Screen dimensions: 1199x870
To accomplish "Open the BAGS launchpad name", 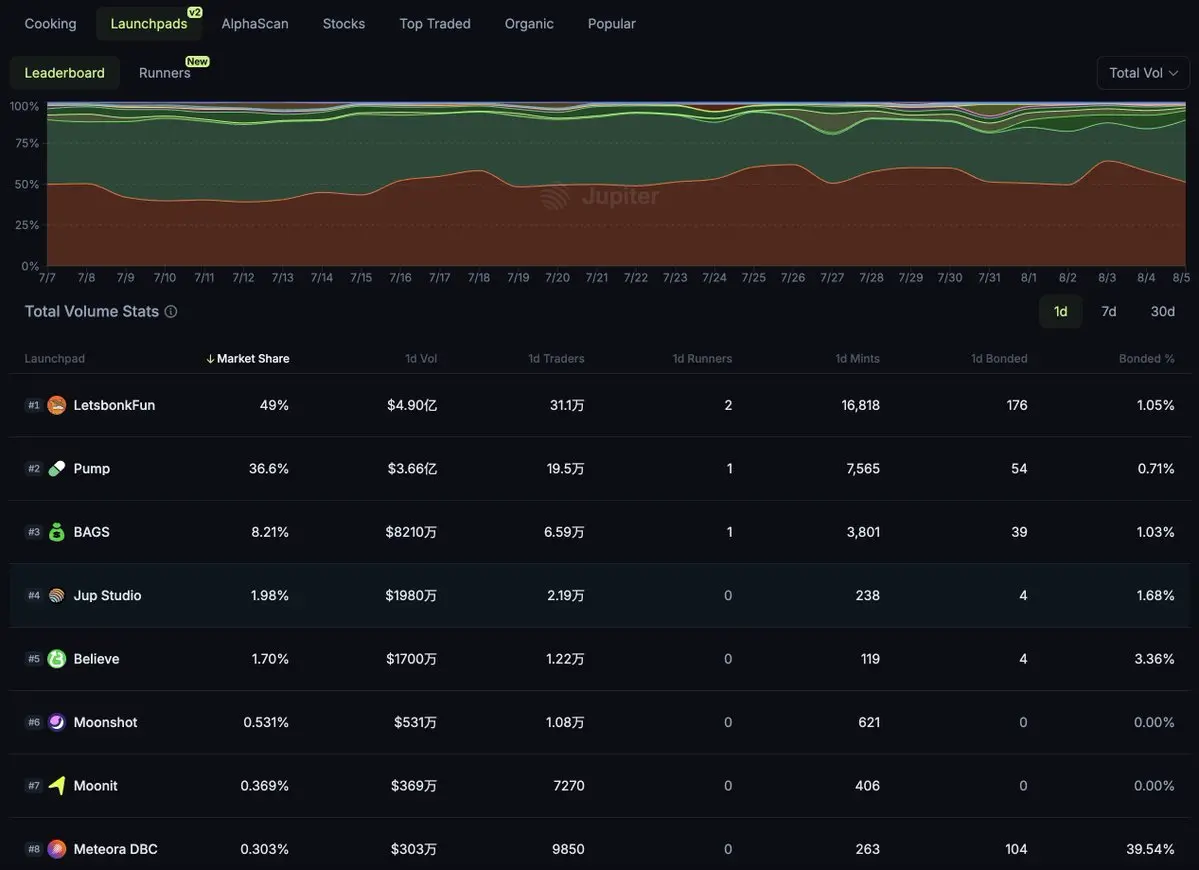I will [x=92, y=532].
